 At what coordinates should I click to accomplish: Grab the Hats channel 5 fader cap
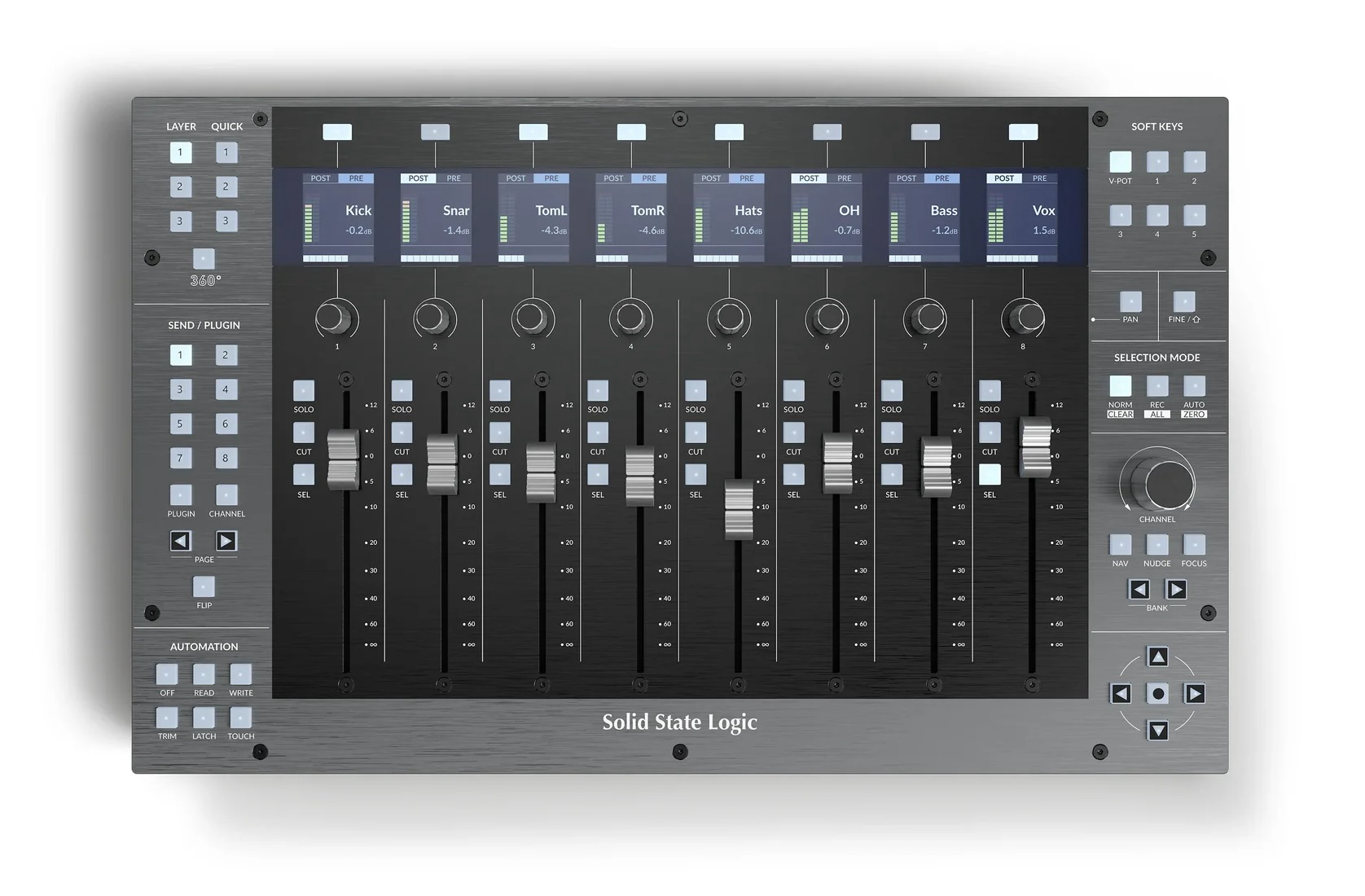[739, 509]
